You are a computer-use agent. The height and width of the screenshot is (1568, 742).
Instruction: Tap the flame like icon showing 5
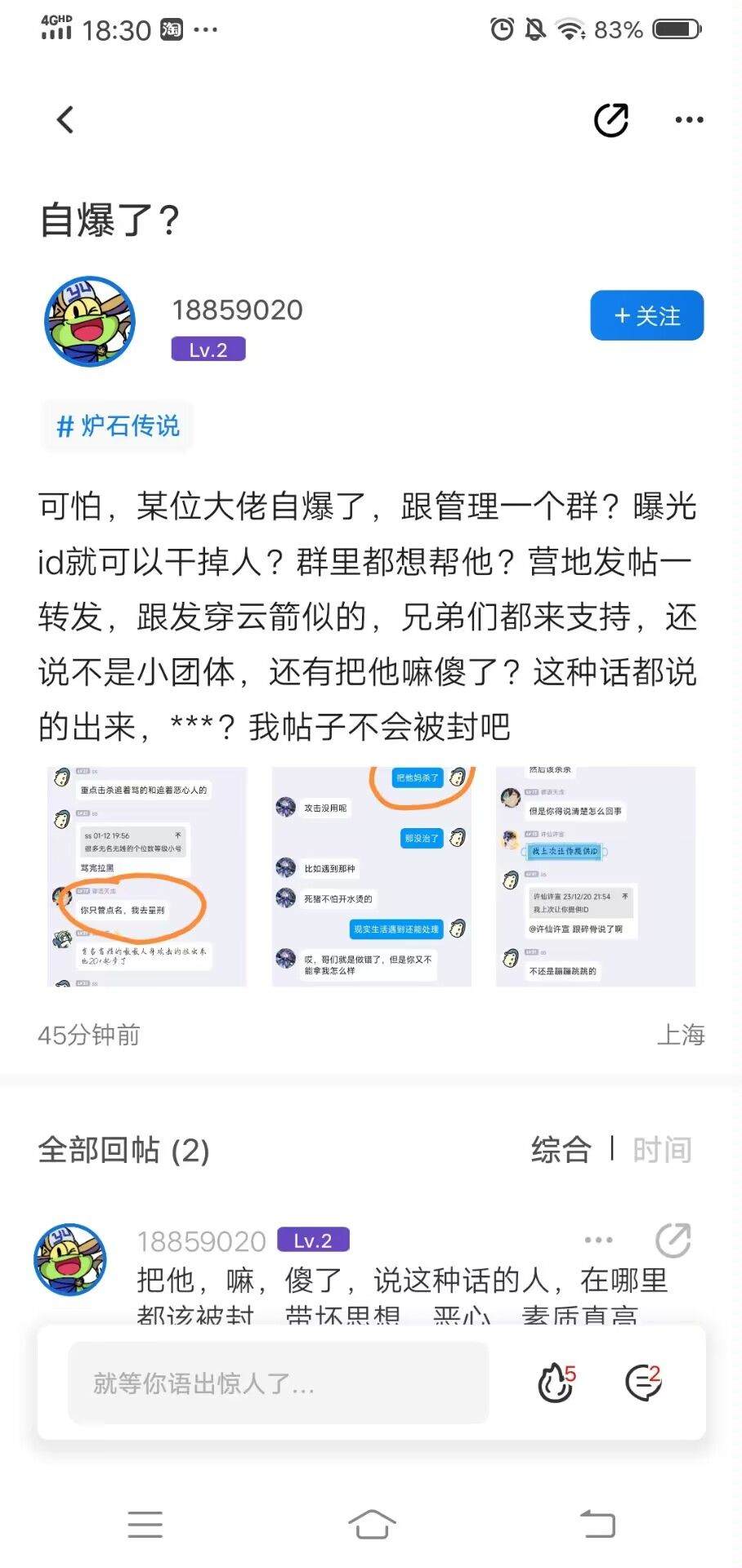[x=556, y=1382]
